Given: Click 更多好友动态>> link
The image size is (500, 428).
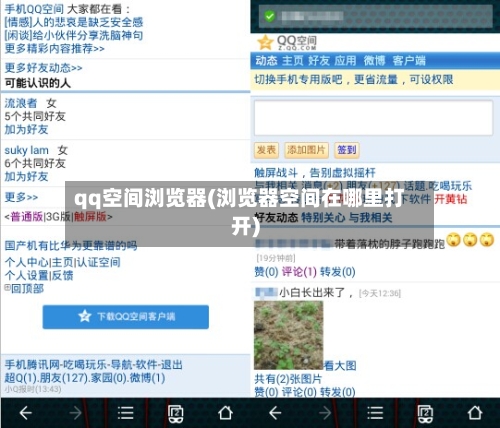Looking at the screenshot, I should [43, 68].
